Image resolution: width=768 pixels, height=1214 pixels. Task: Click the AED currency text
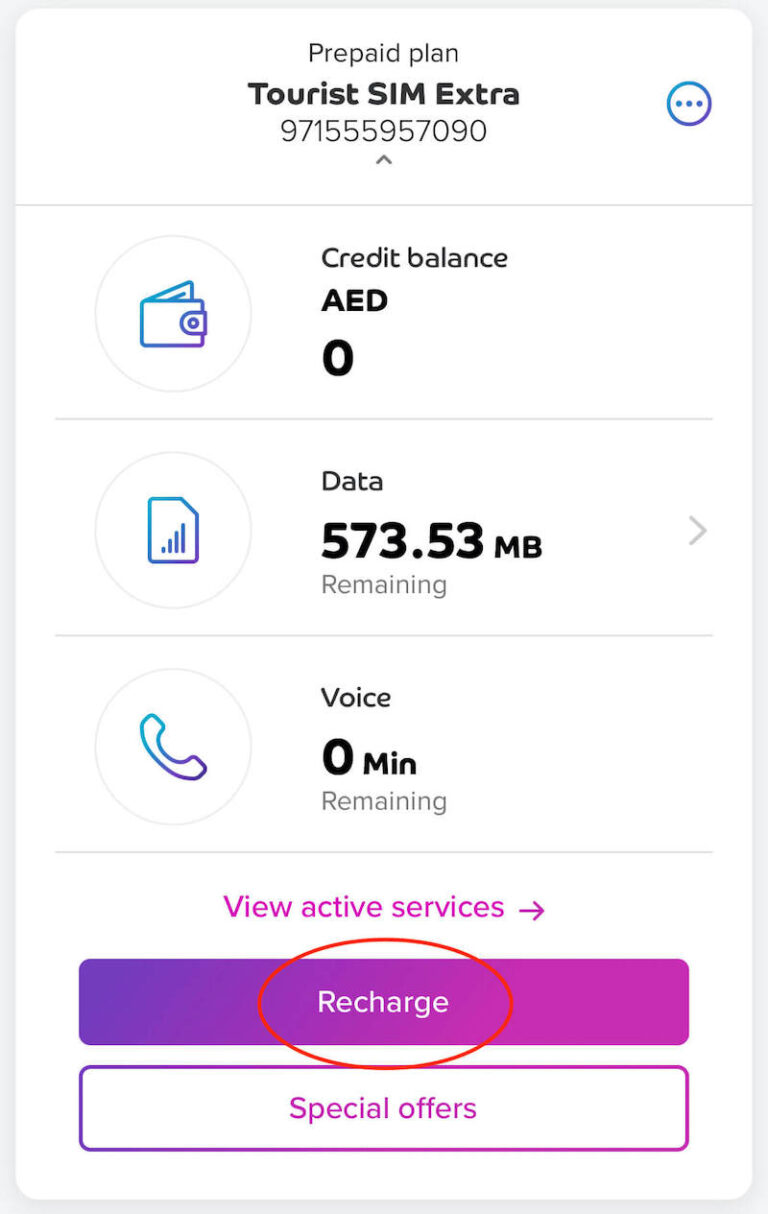click(354, 300)
